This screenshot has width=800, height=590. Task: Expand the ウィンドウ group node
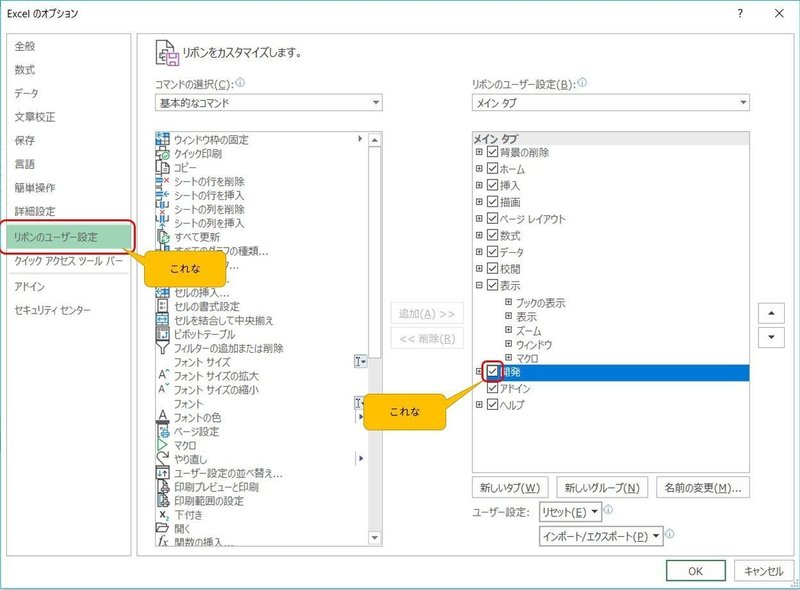509,343
